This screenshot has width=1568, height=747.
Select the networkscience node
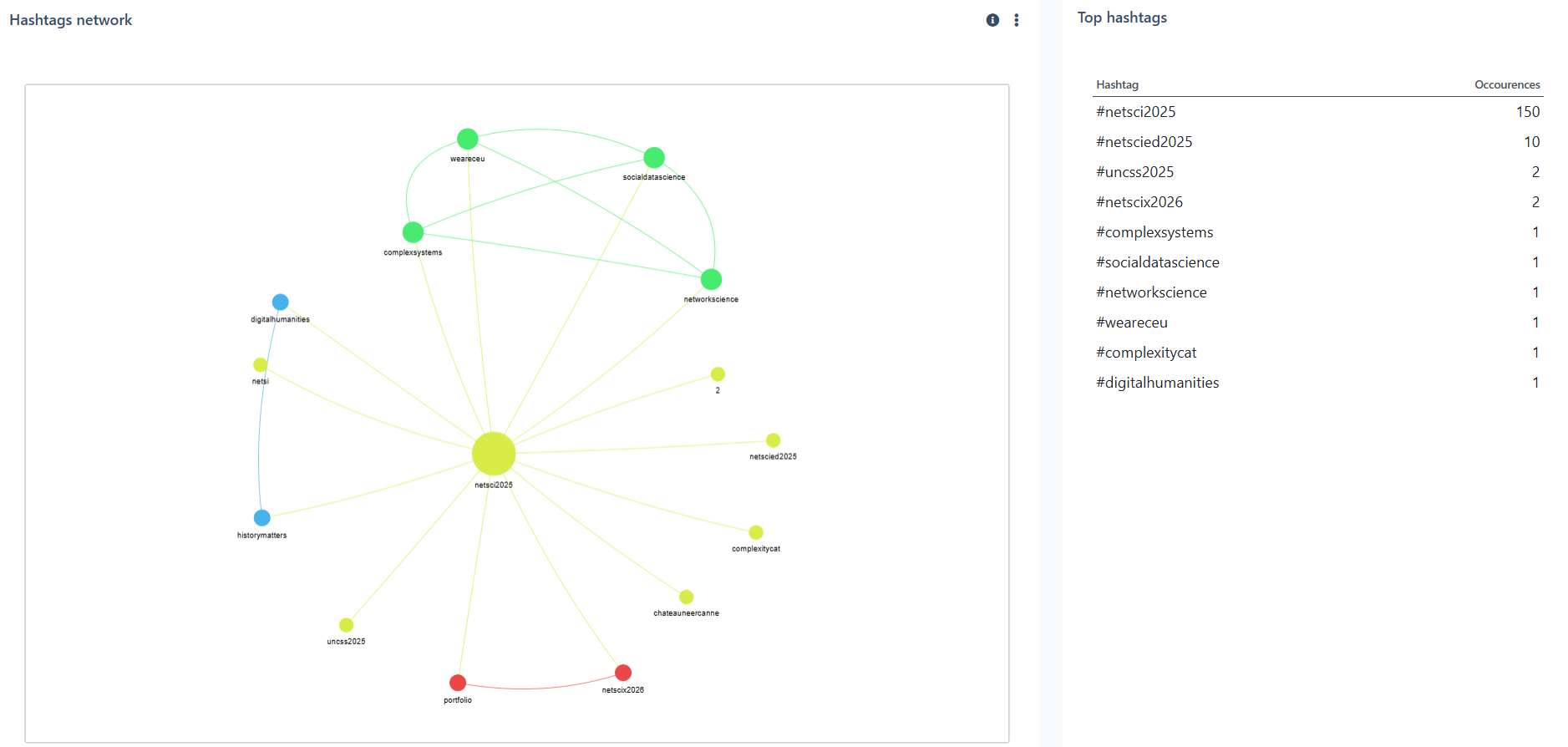(x=711, y=279)
